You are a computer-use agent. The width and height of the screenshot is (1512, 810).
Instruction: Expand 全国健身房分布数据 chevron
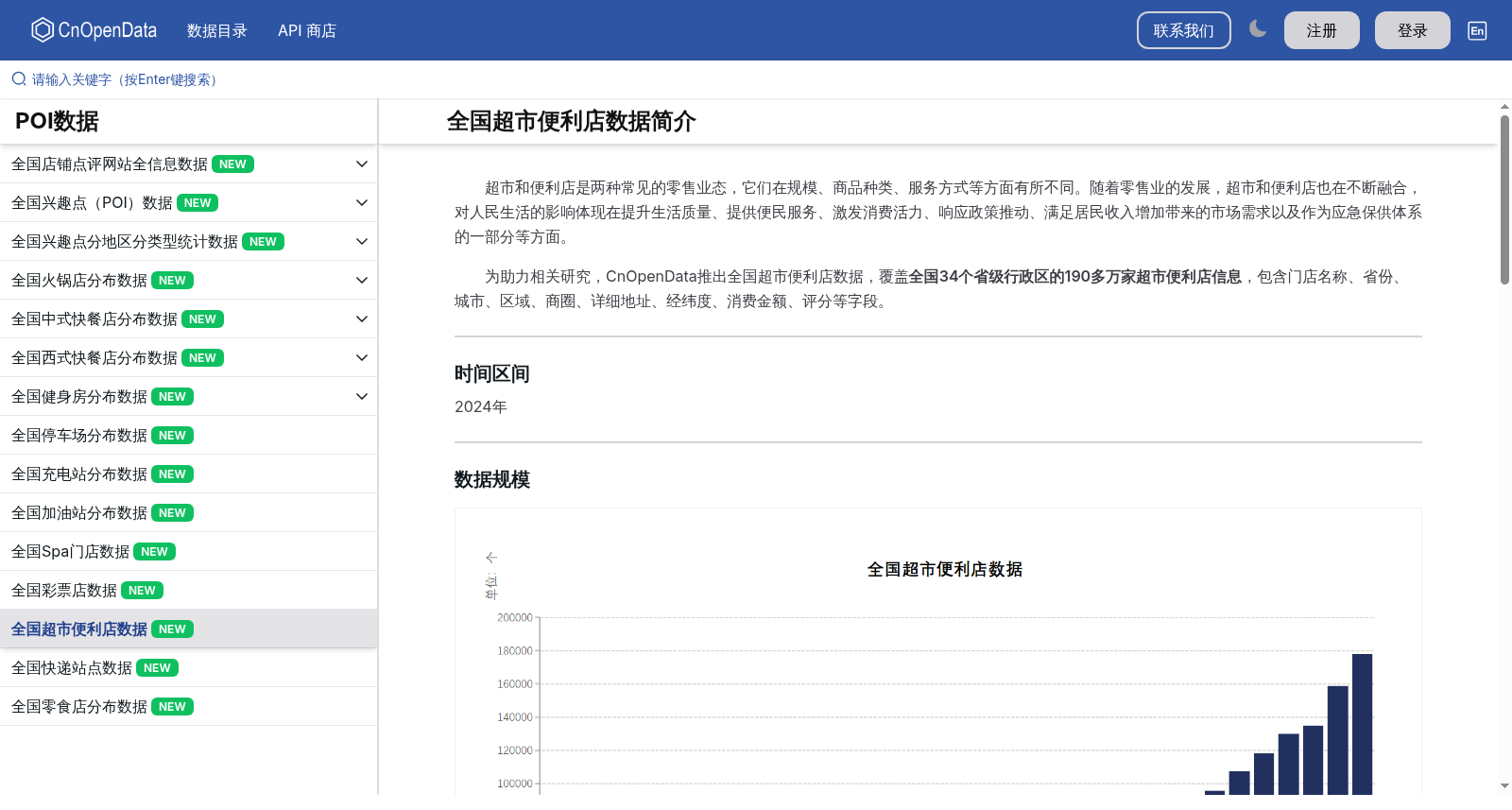(x=361, y=397)
